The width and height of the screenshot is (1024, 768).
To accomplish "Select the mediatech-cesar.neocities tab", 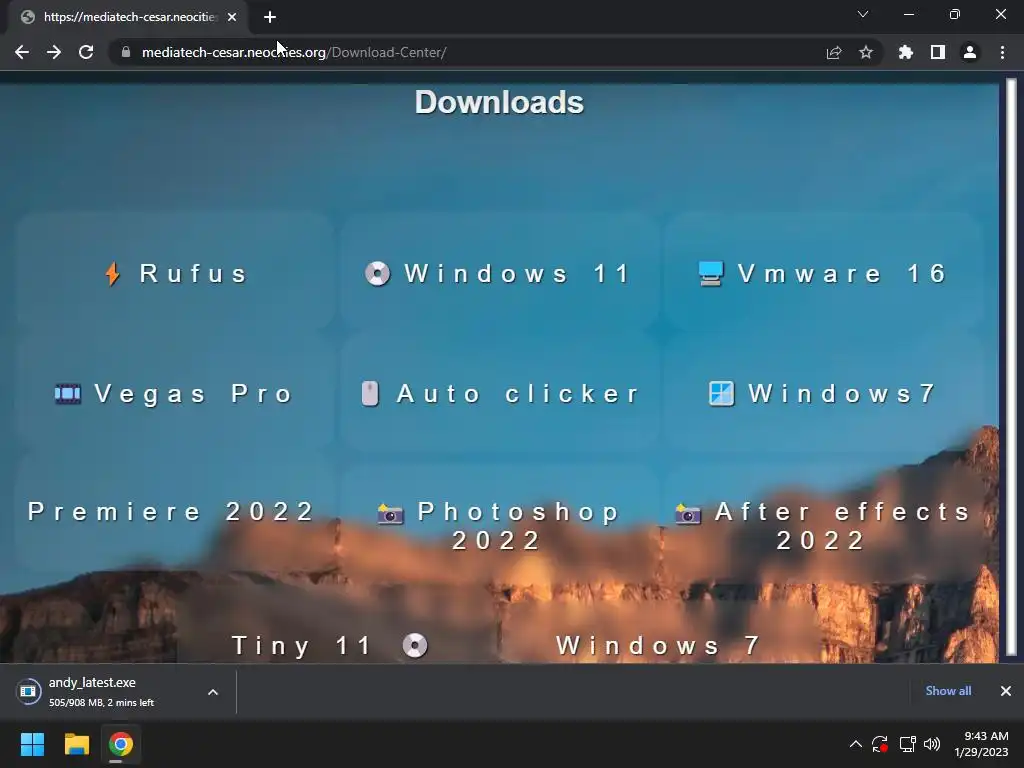I will point(128,17).
